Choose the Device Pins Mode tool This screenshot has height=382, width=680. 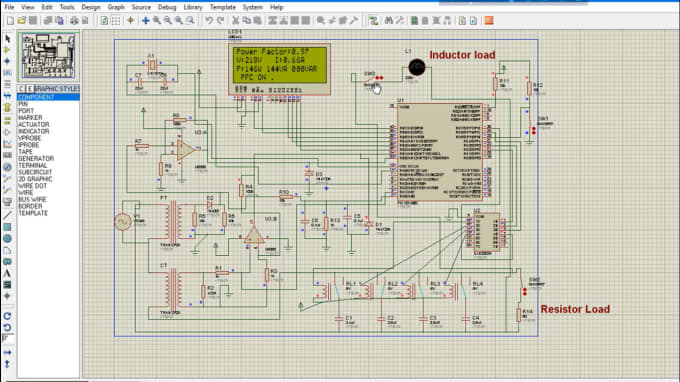click(x=7, y=132)
